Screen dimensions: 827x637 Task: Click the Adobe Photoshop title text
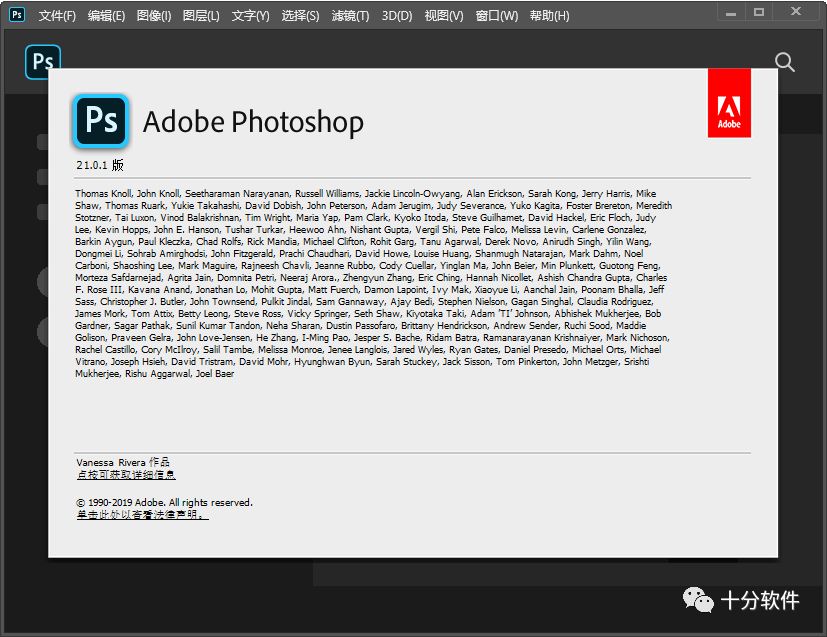[x=253, y=122]
